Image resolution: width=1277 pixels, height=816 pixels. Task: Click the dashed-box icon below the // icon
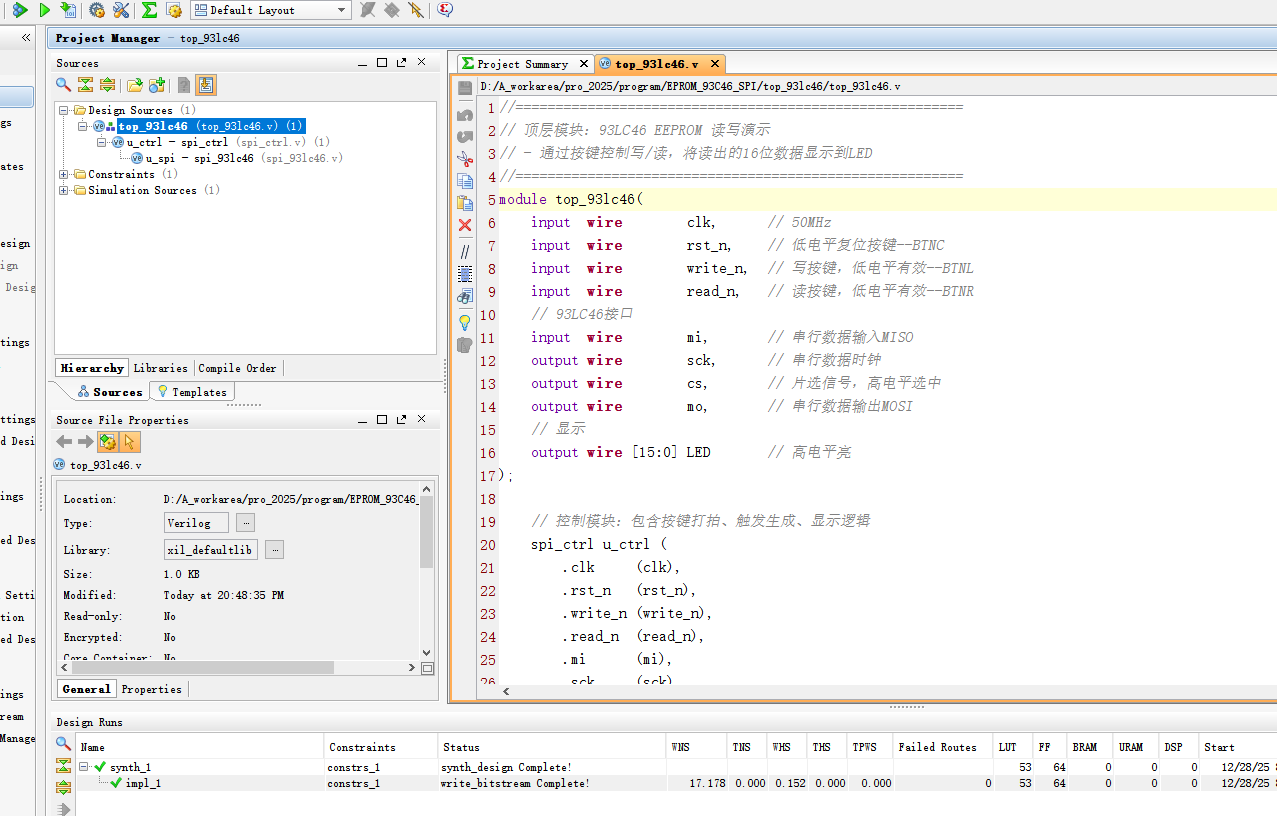(x=465, y=273)
